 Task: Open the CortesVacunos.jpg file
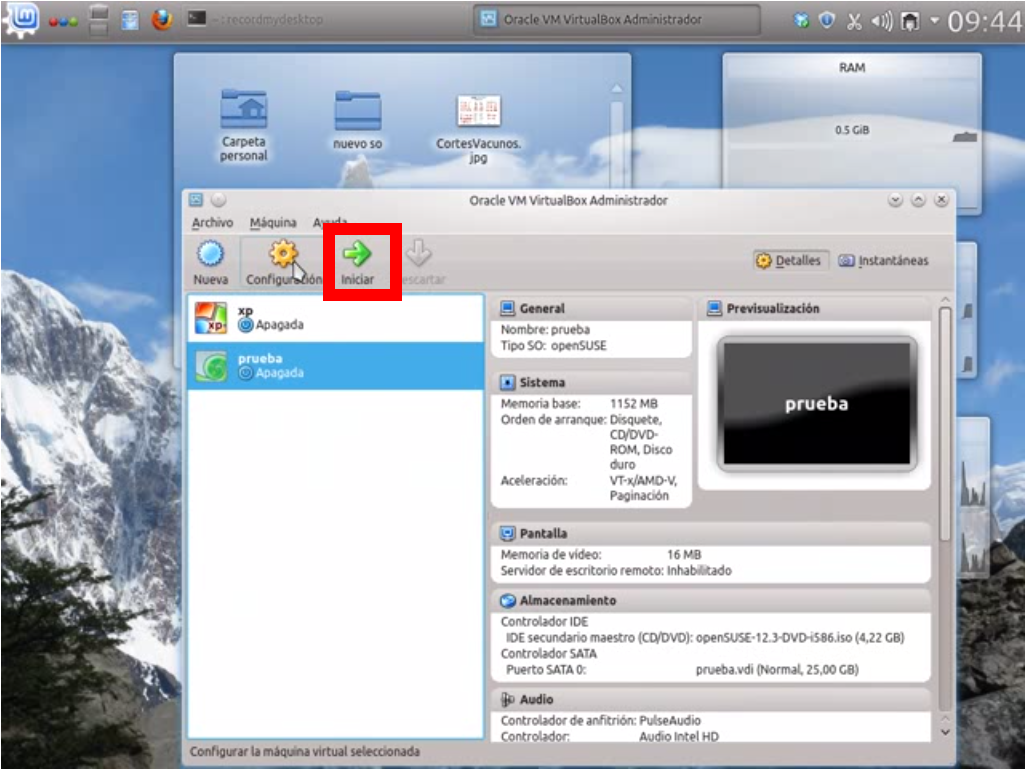[x=478, y=128]
